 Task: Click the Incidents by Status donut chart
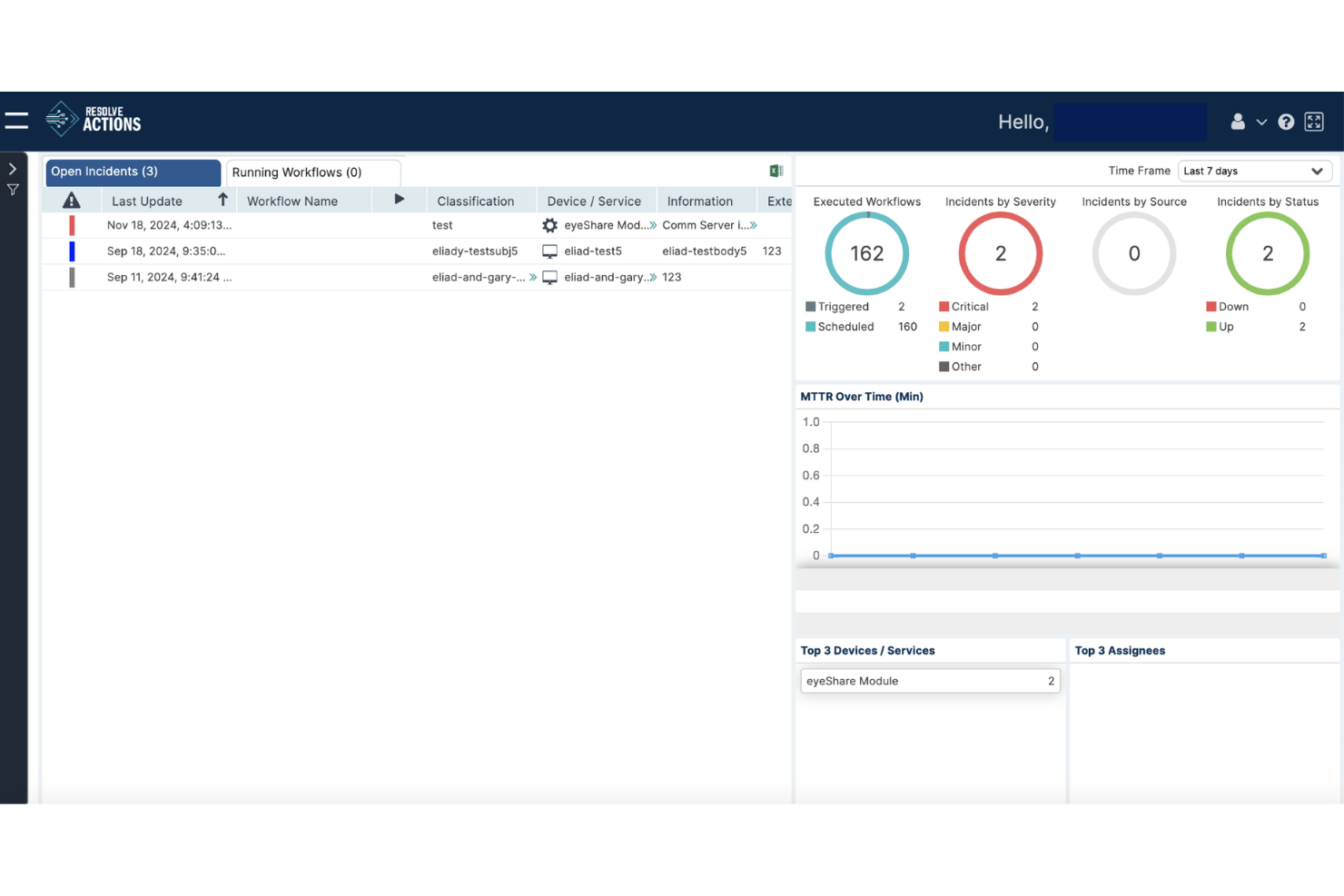1268,253
